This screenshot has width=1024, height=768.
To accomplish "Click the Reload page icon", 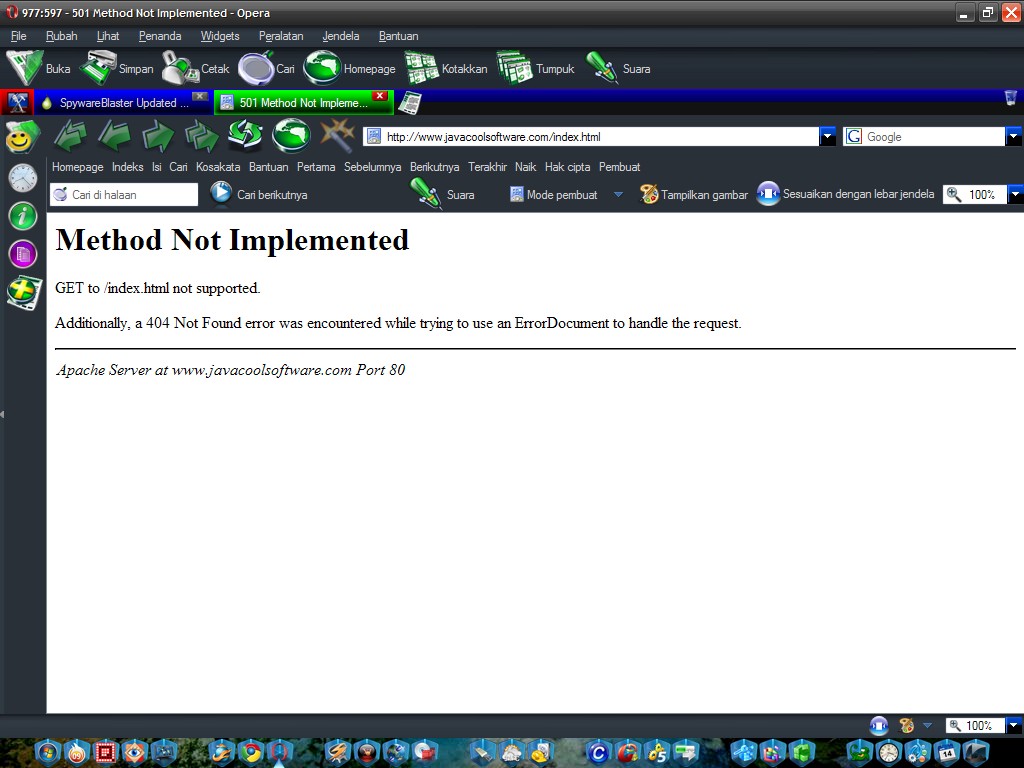I will [x=246, y=135].
